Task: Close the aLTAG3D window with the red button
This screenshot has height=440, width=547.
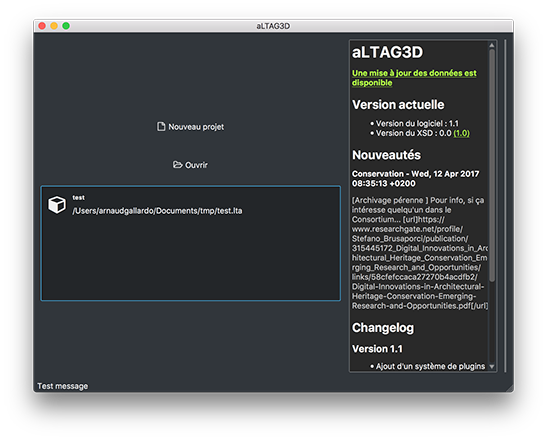Action: pos(42,26)
